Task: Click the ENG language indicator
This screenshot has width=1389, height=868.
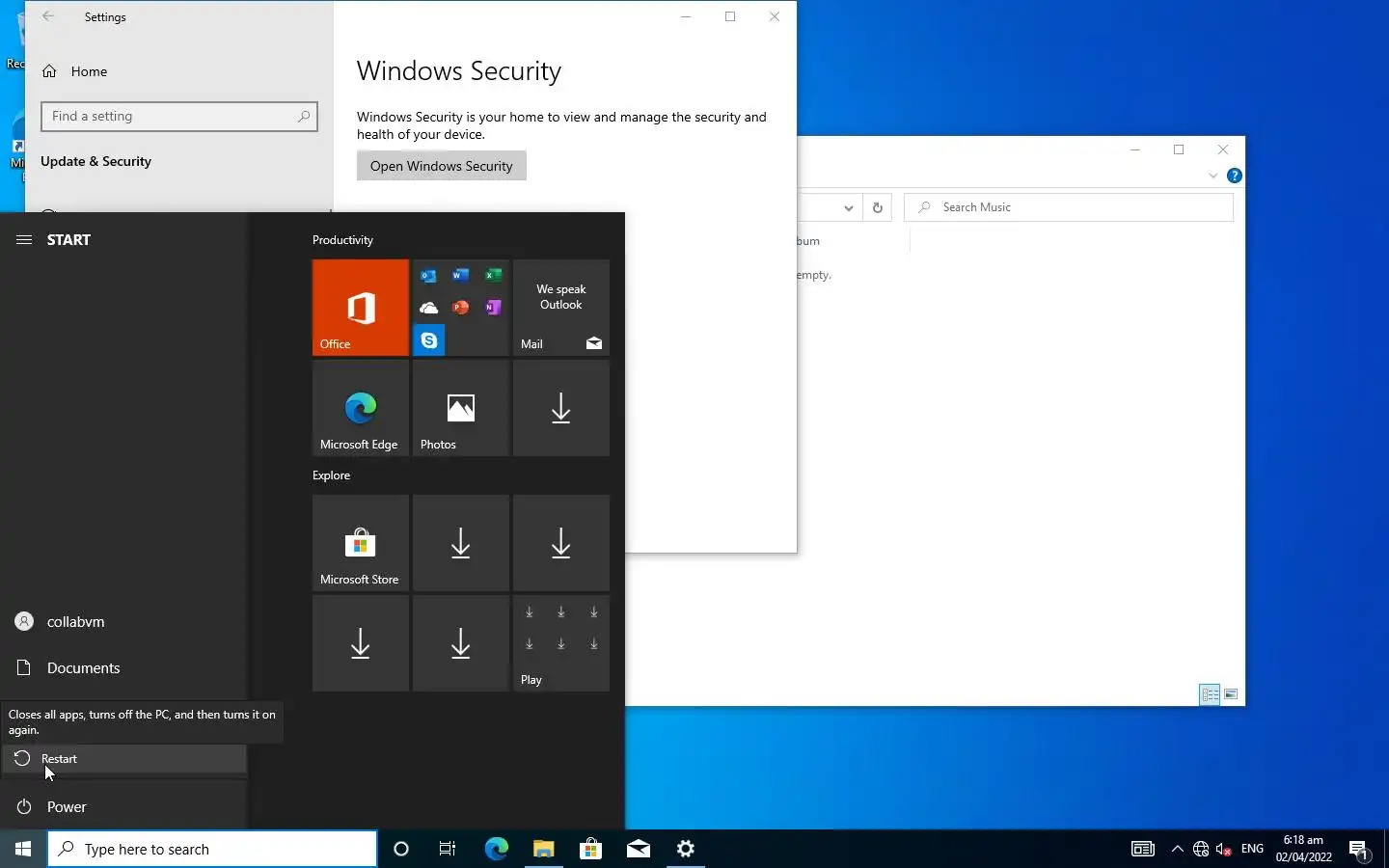Action: coord(1252,849)
